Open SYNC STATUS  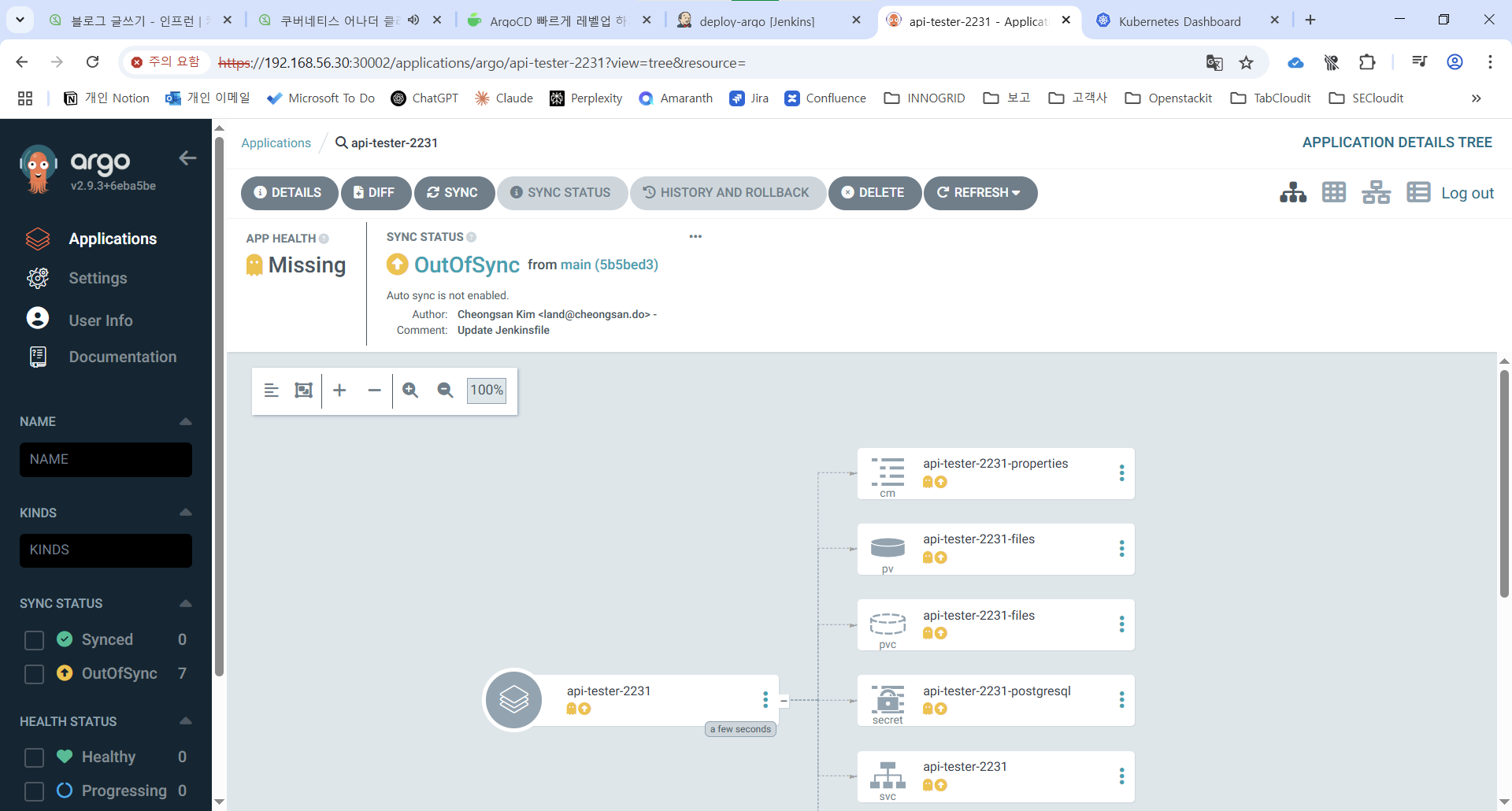561,193
